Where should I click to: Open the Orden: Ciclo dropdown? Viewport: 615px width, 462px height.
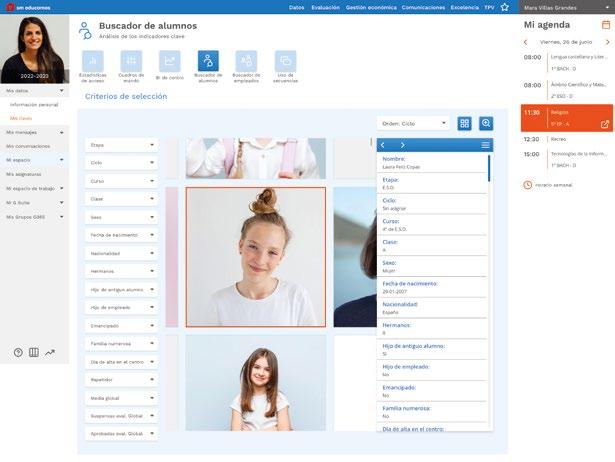tap(413, 124)
